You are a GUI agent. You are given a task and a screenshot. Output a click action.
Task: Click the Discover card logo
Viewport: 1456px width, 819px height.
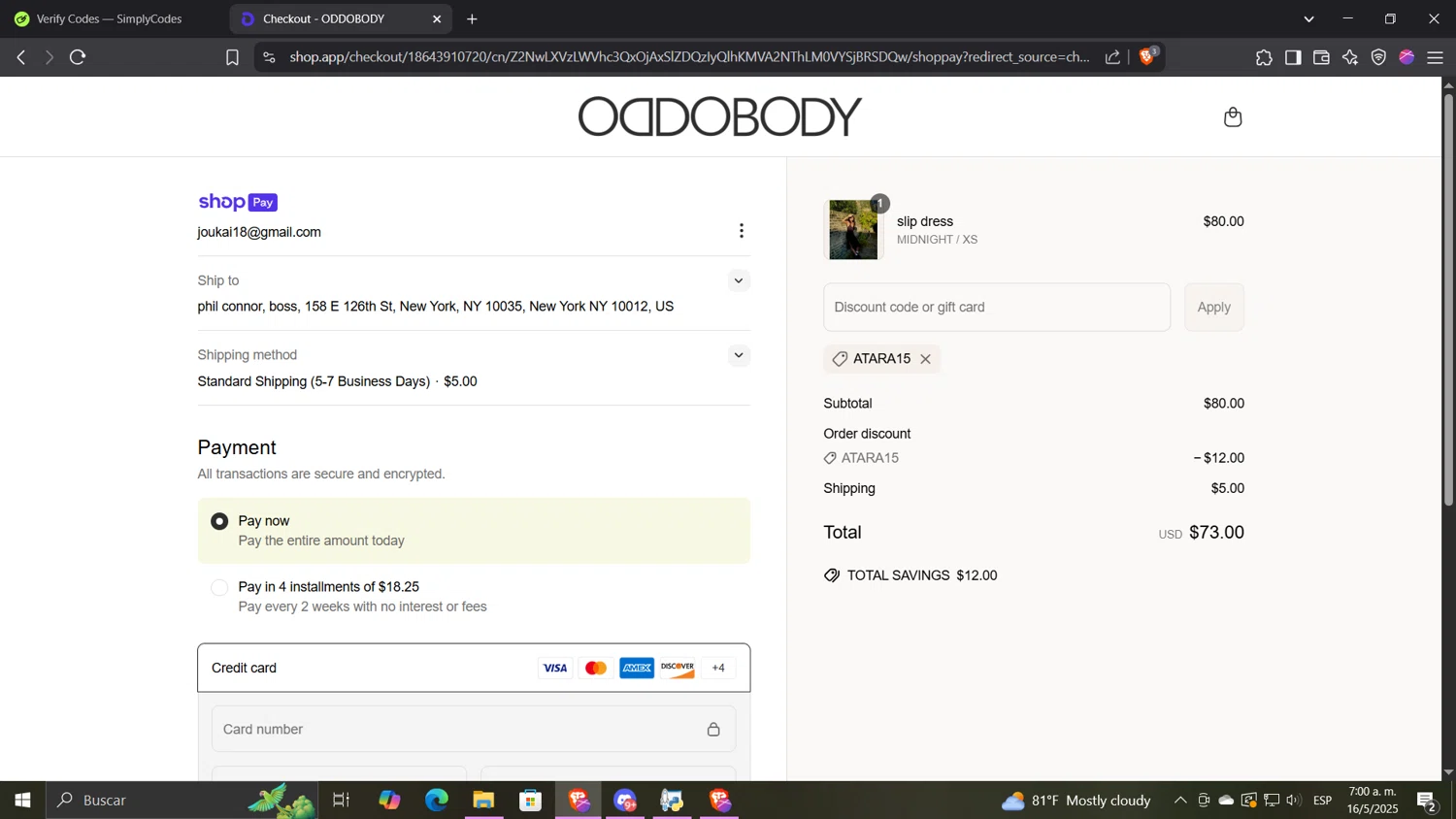pyautogui.click(x=678, y=668)
